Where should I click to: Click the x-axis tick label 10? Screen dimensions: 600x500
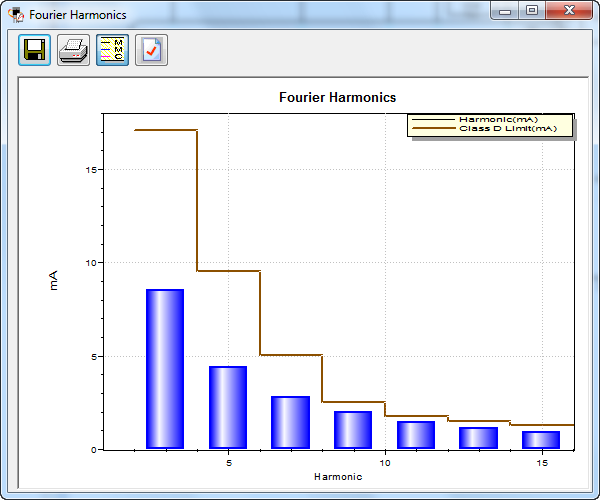[385, 463]
